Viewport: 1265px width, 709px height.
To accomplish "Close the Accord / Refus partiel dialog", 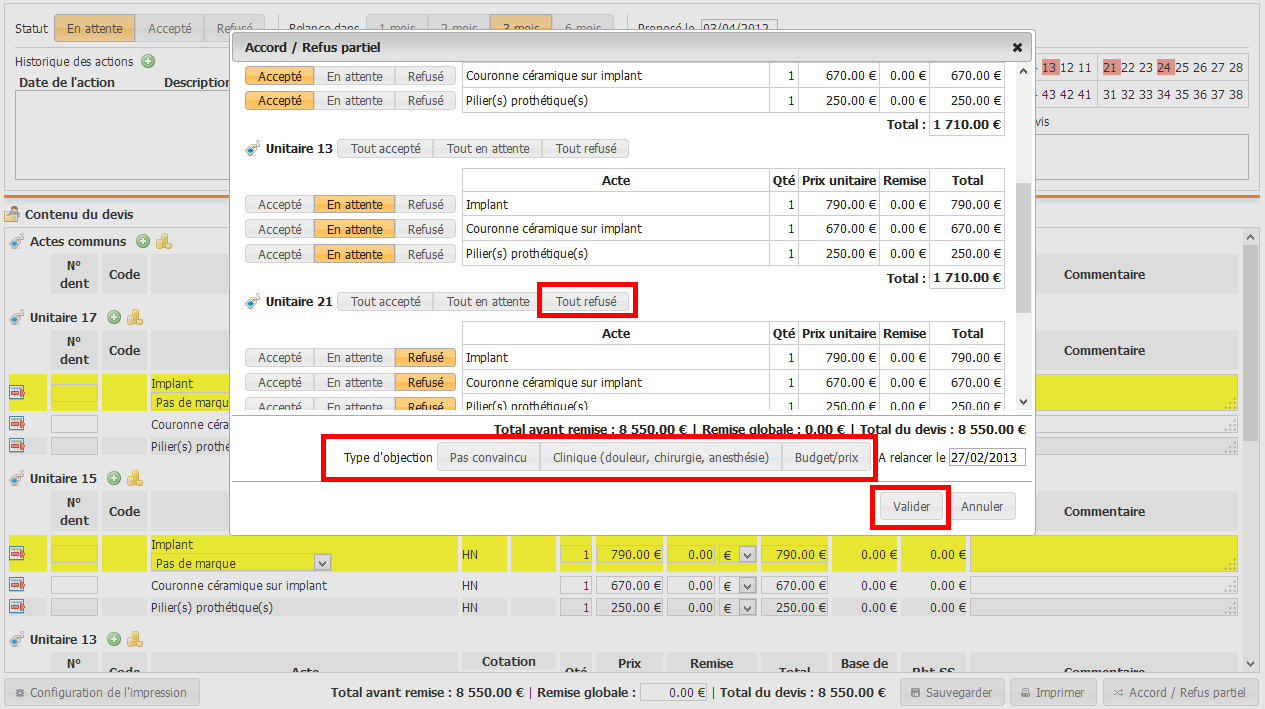I will (1017, 47).
